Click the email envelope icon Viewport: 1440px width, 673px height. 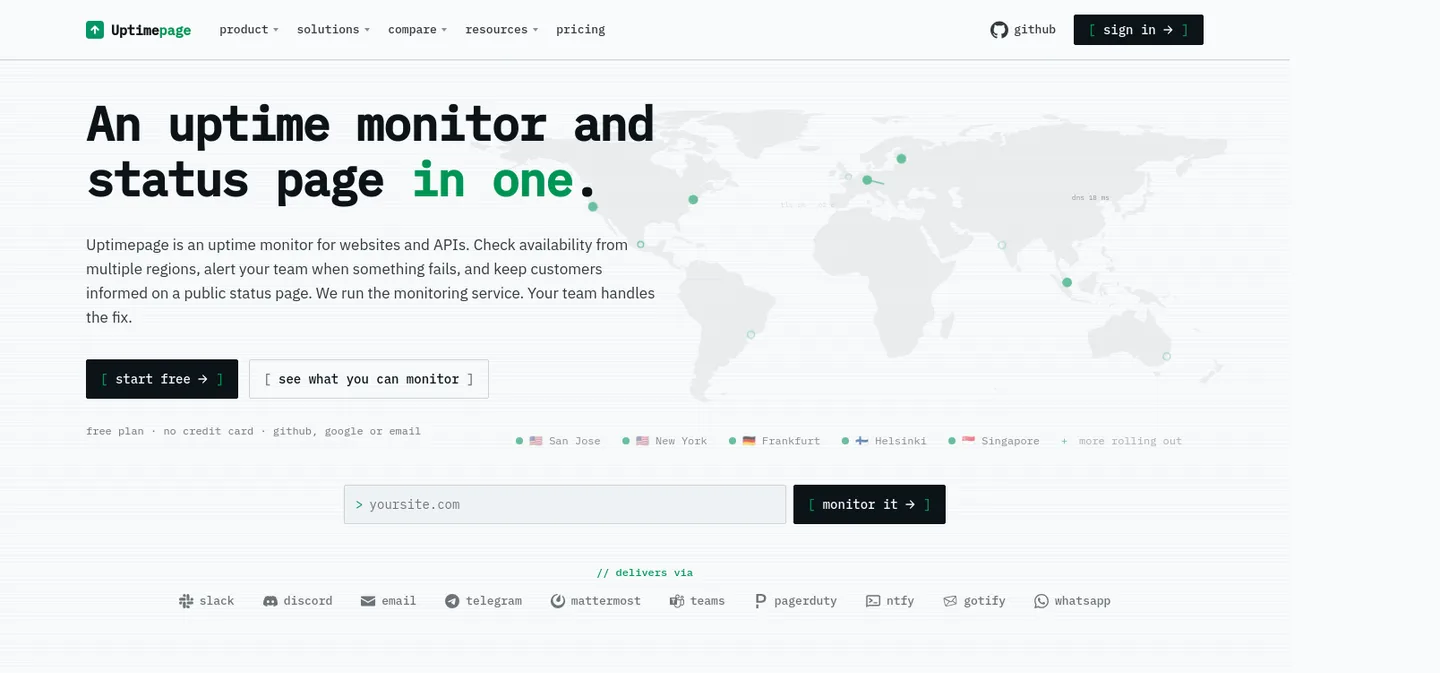point(368,601)
